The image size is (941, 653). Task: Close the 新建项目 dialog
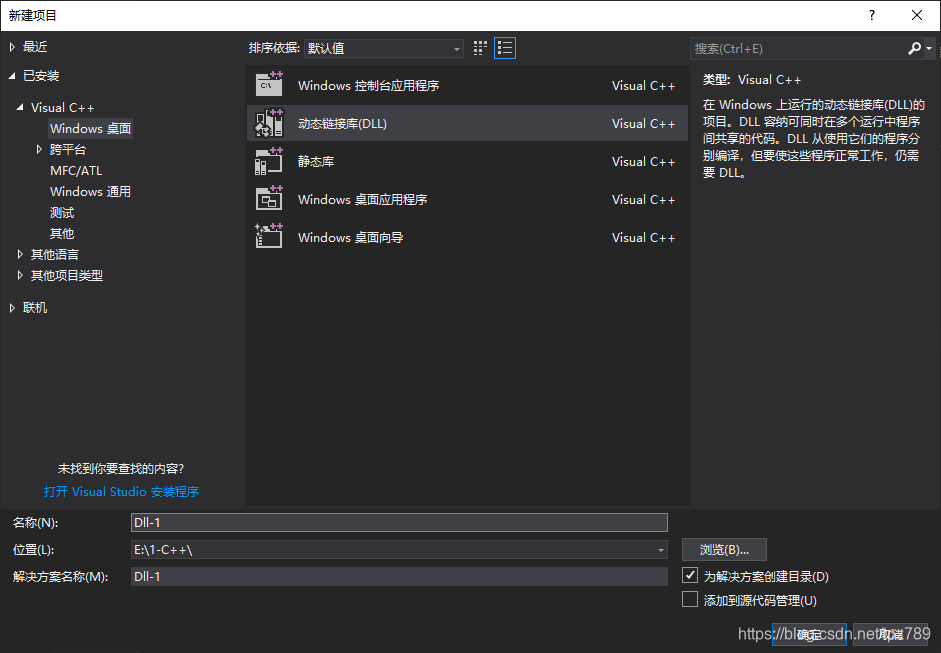[x=917, y=15]
